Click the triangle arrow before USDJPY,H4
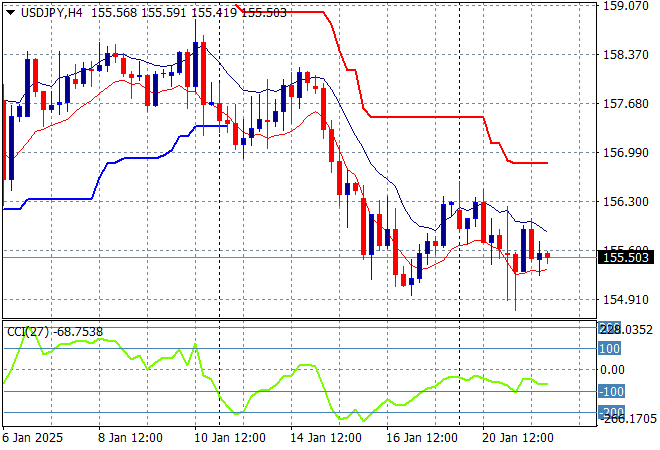 pos(9,11)
